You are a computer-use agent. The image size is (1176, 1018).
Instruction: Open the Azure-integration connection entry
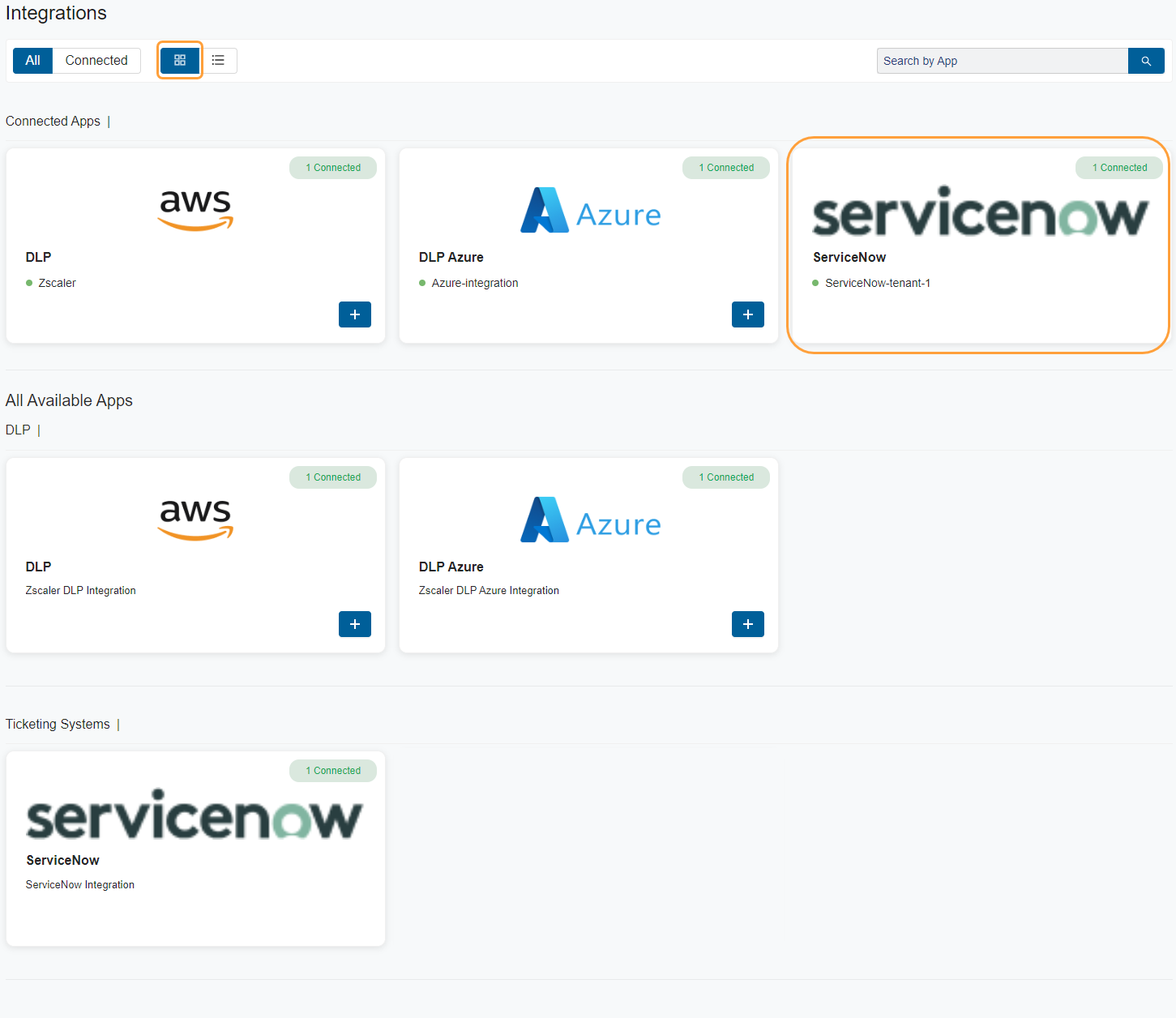(x=474, y=283)
